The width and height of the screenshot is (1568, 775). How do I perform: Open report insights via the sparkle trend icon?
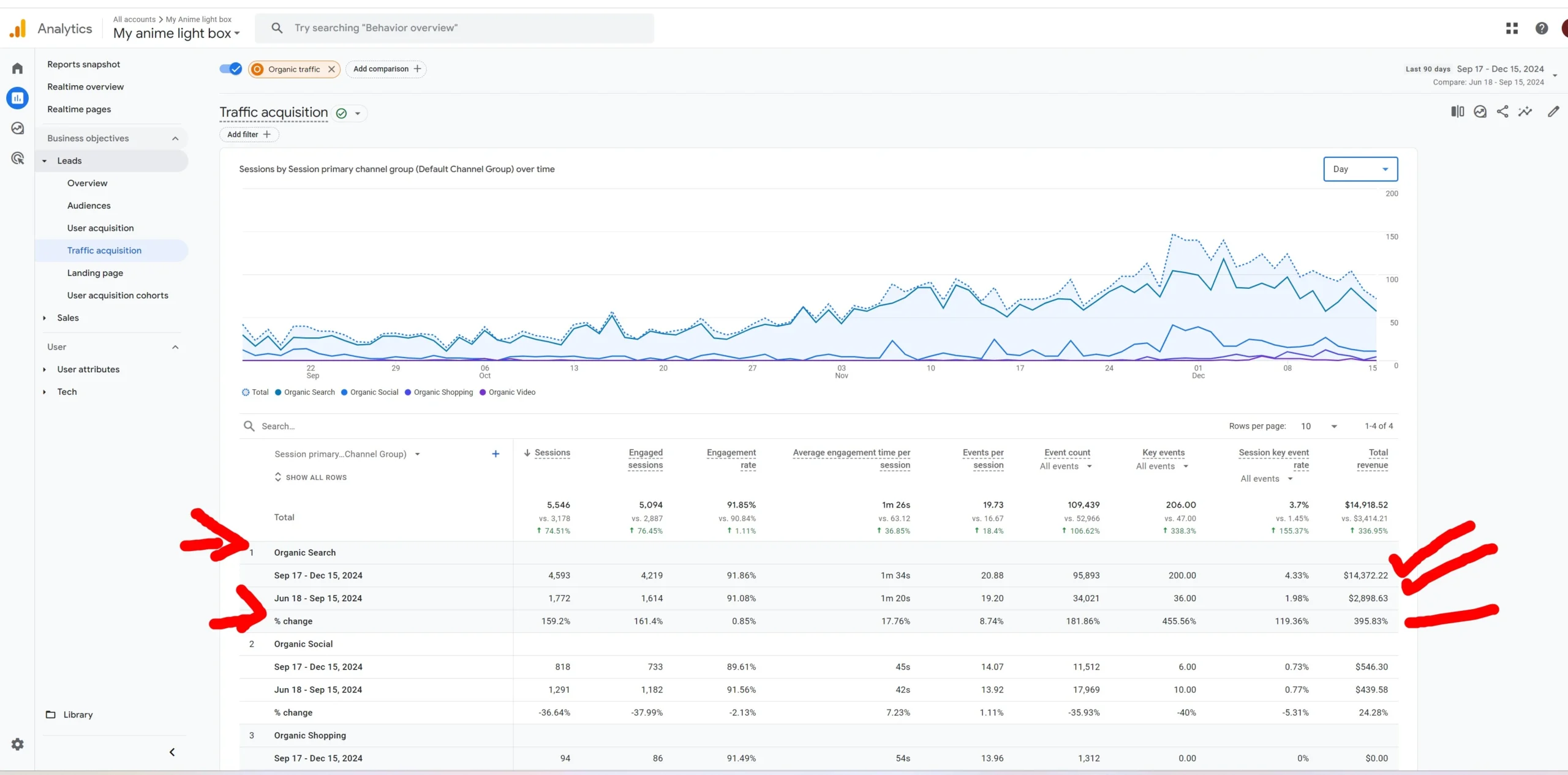(x=1525, y=111)
